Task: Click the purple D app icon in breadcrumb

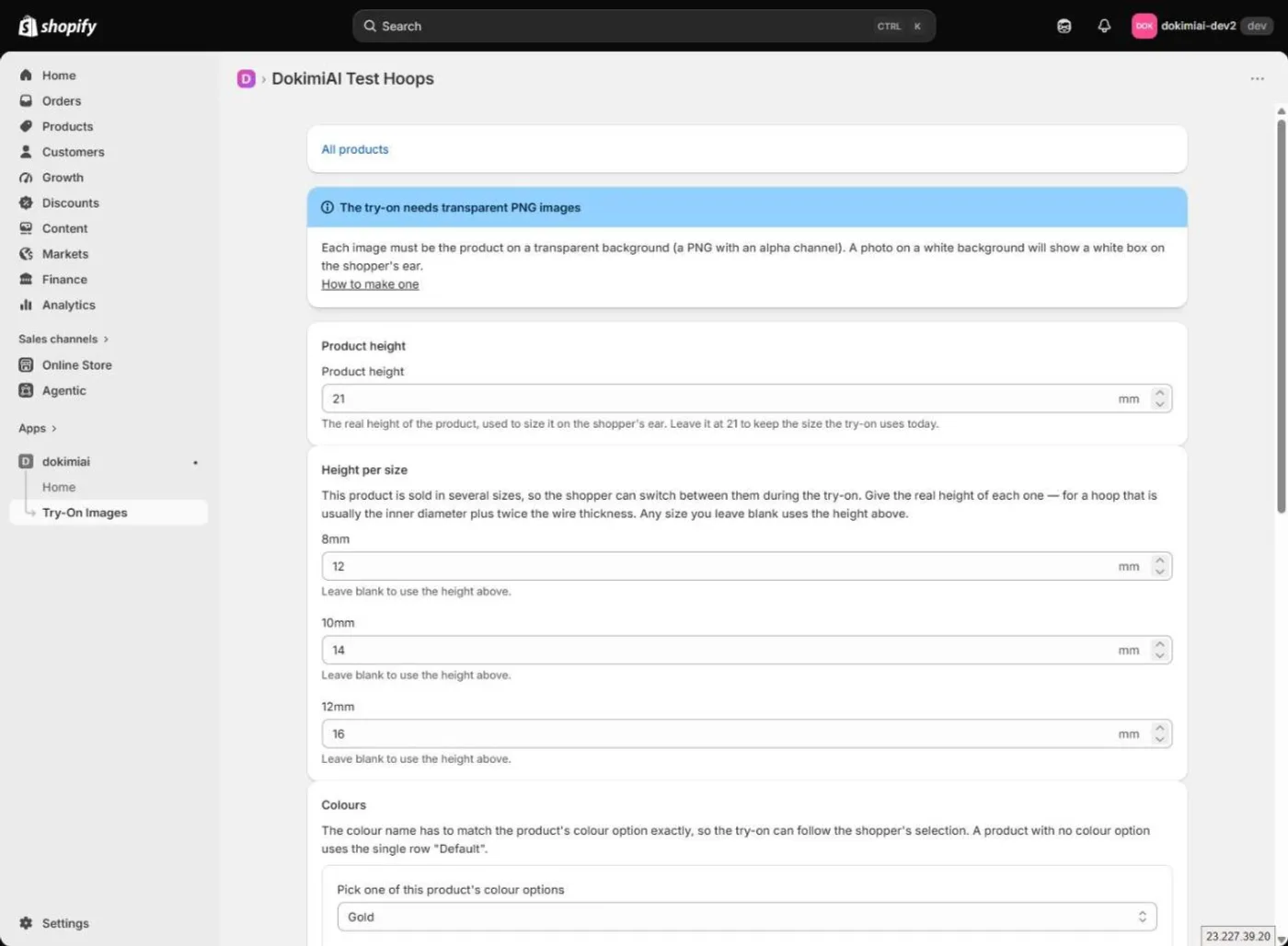Action: tap(246, 79)
